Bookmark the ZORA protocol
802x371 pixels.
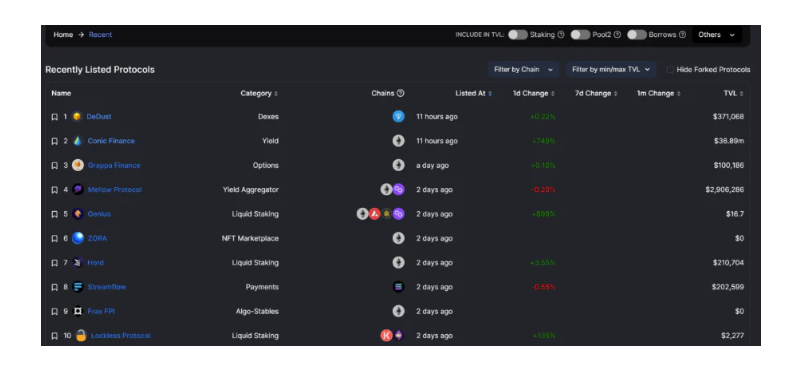[x=55, y=238]
